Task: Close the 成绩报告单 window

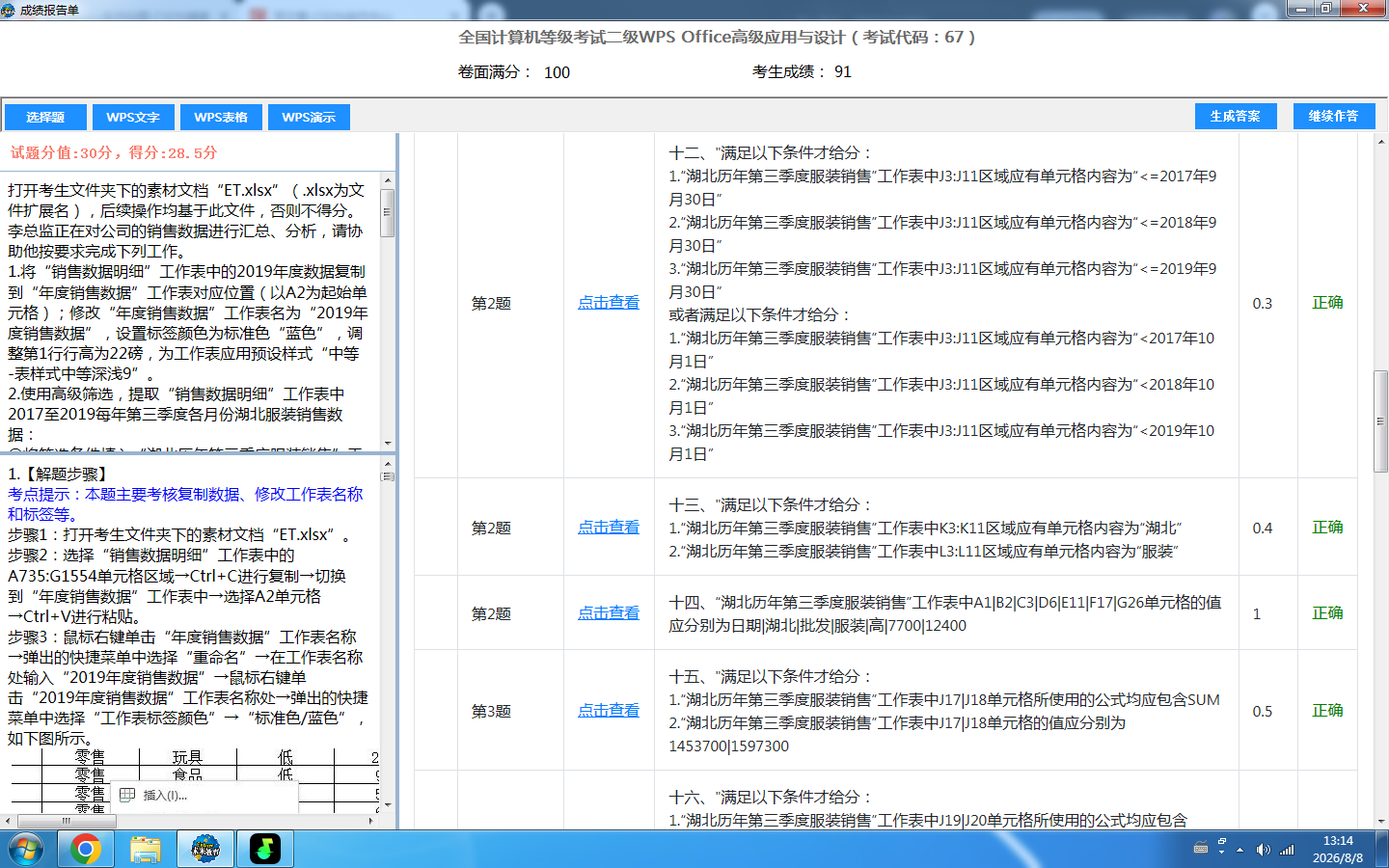Action: (1364, 9)
